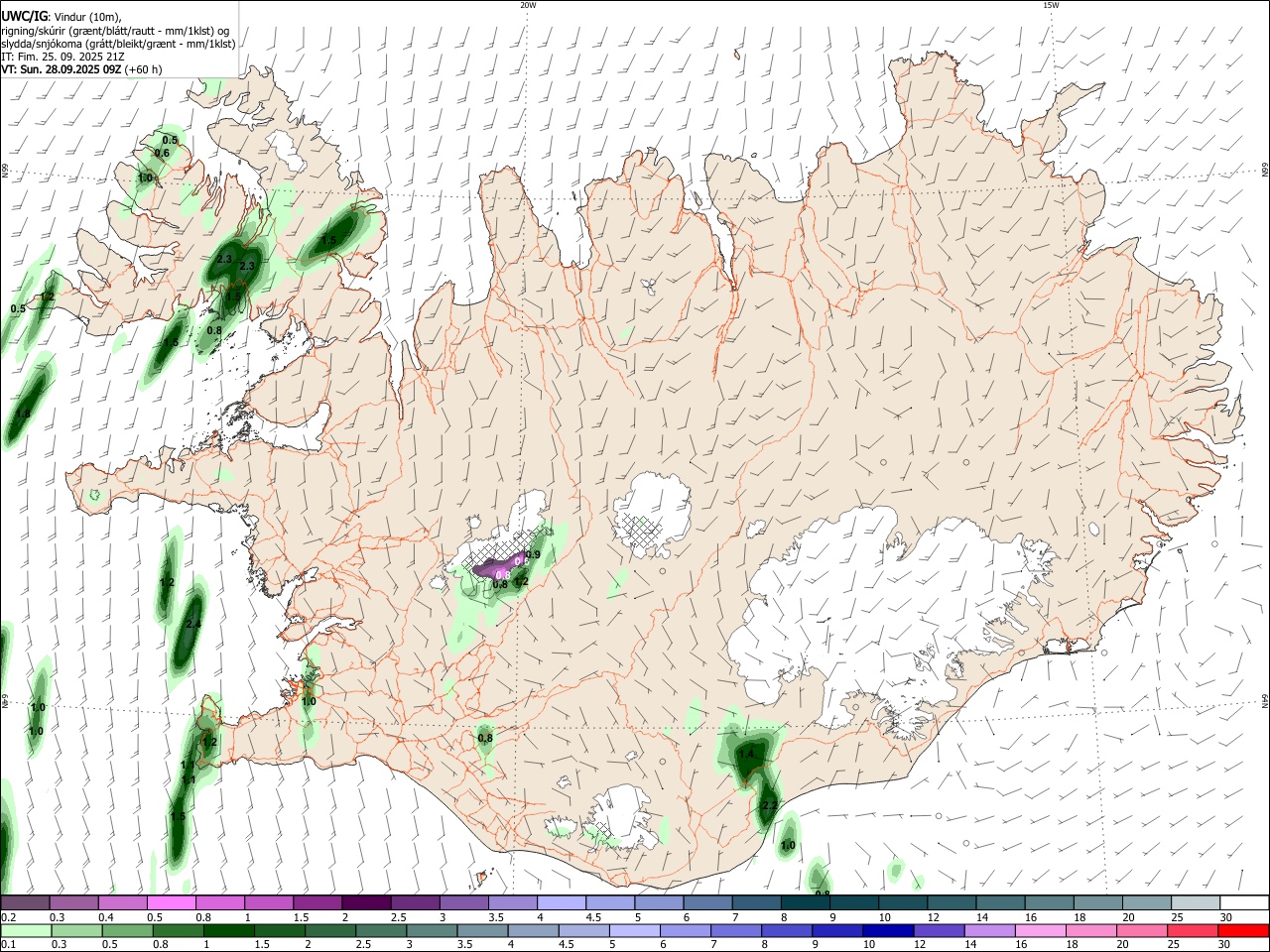Pick the crimson swatch labeled 25, lower row
This screenshot has width=1270, height=952.
1194,930
